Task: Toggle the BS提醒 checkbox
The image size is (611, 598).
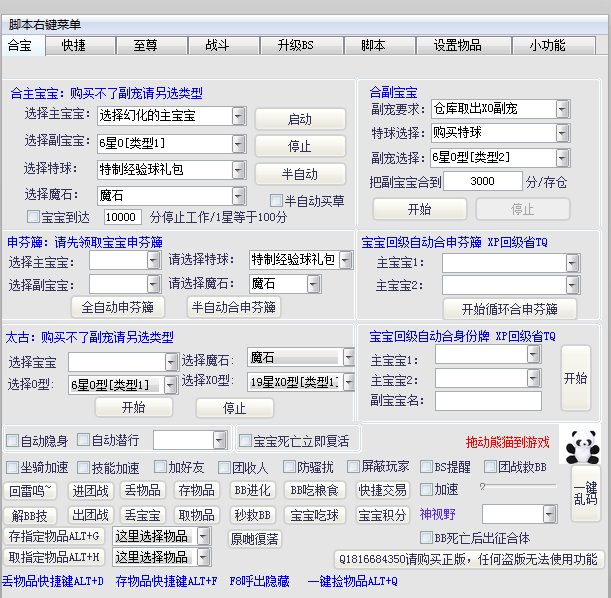Action: pos(426,466)
